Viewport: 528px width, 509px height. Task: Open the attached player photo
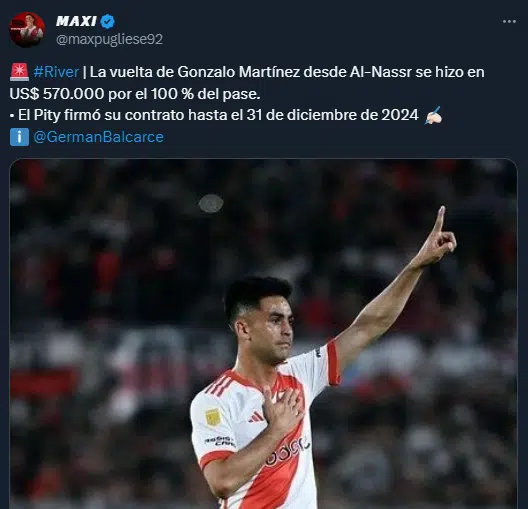[263, 334]
